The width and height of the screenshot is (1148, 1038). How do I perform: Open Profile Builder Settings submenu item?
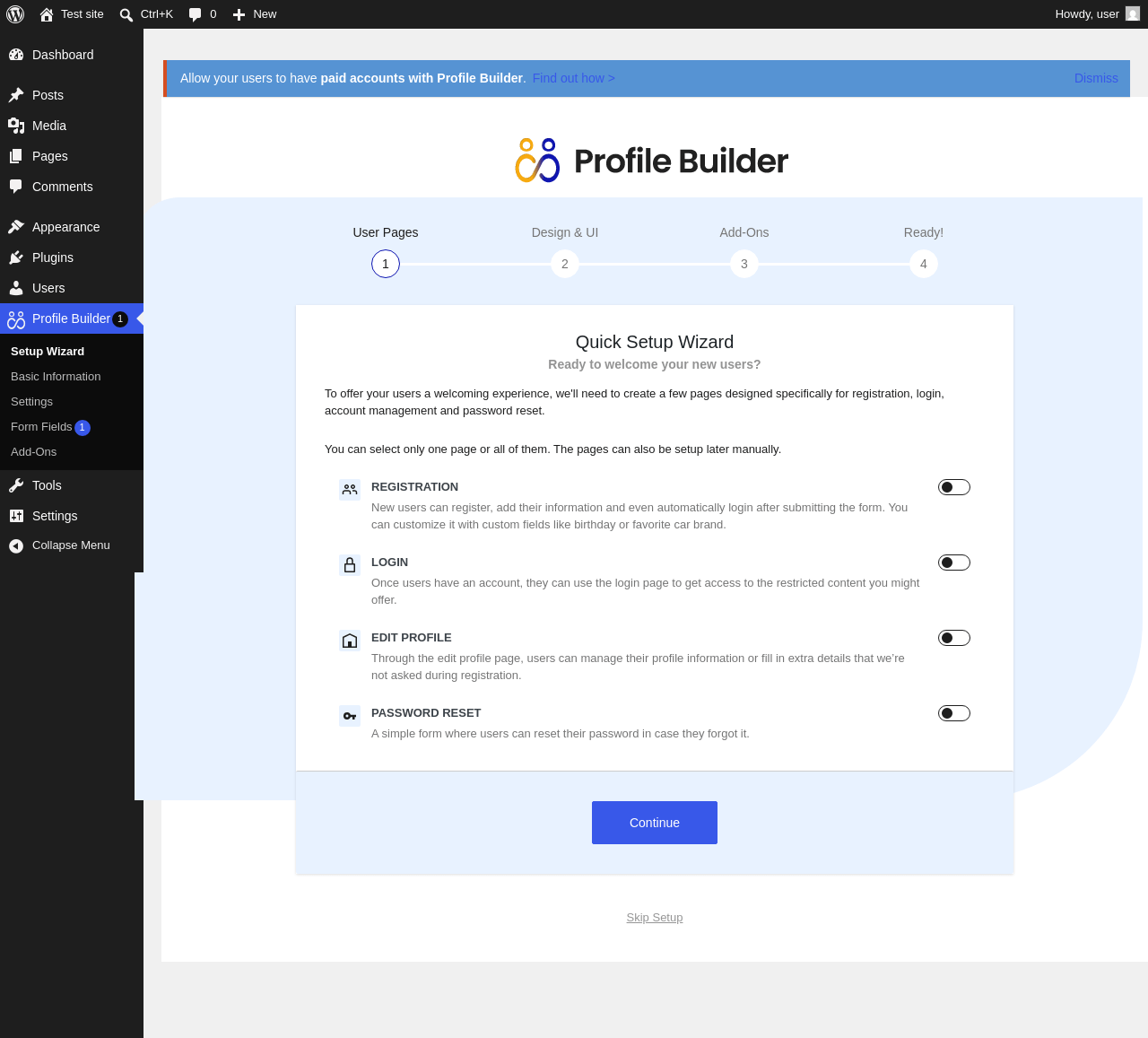click(x=31, y=402)
